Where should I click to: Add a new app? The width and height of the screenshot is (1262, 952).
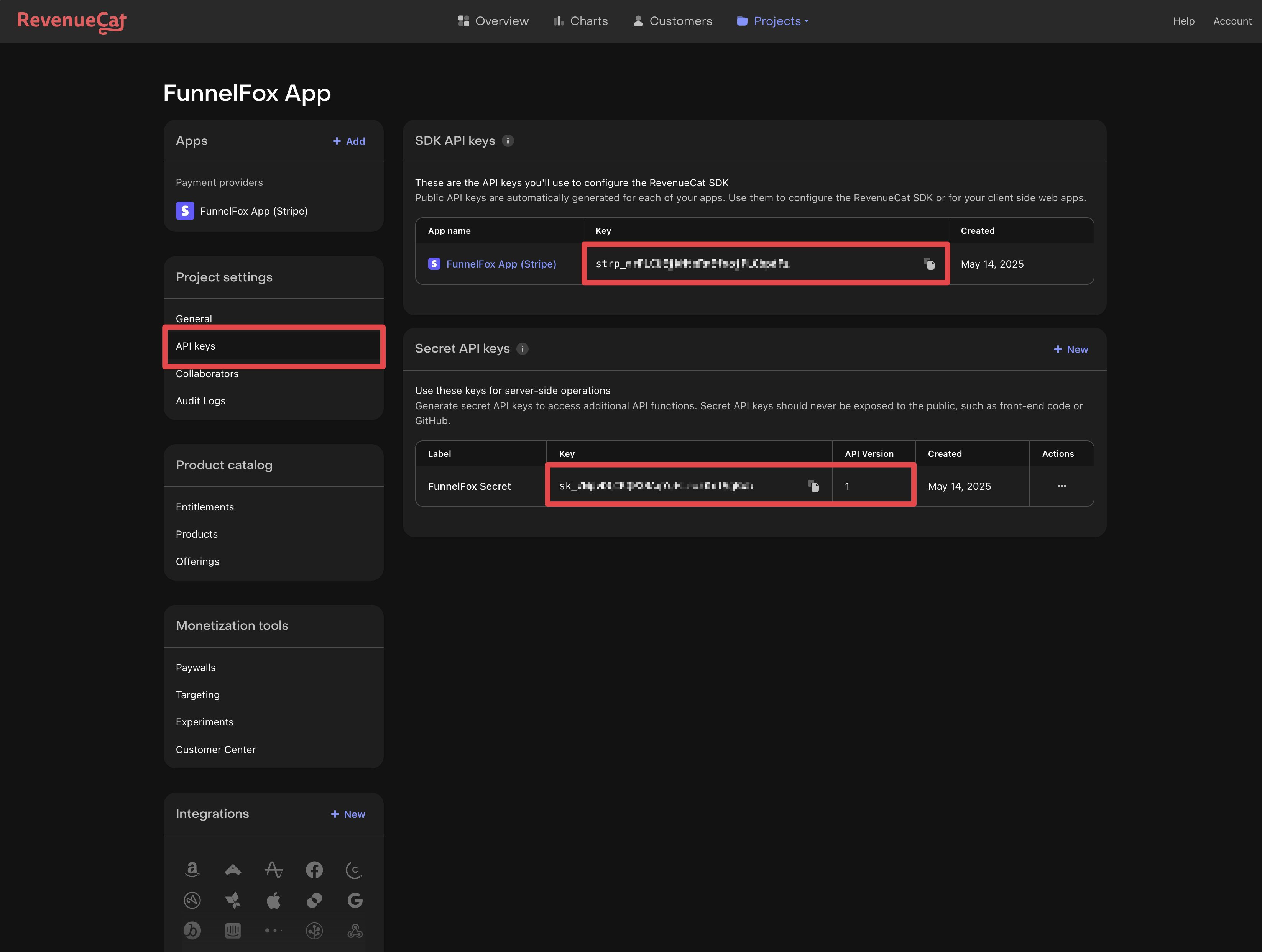click(x=348, y=141)
